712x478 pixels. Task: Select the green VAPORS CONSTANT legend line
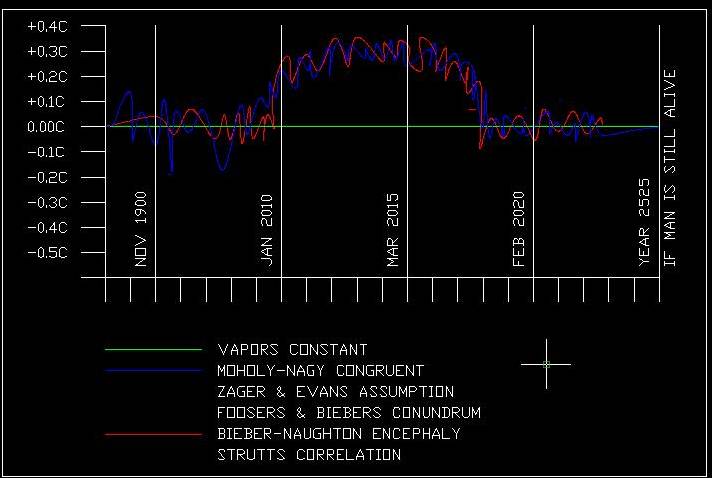153,350
